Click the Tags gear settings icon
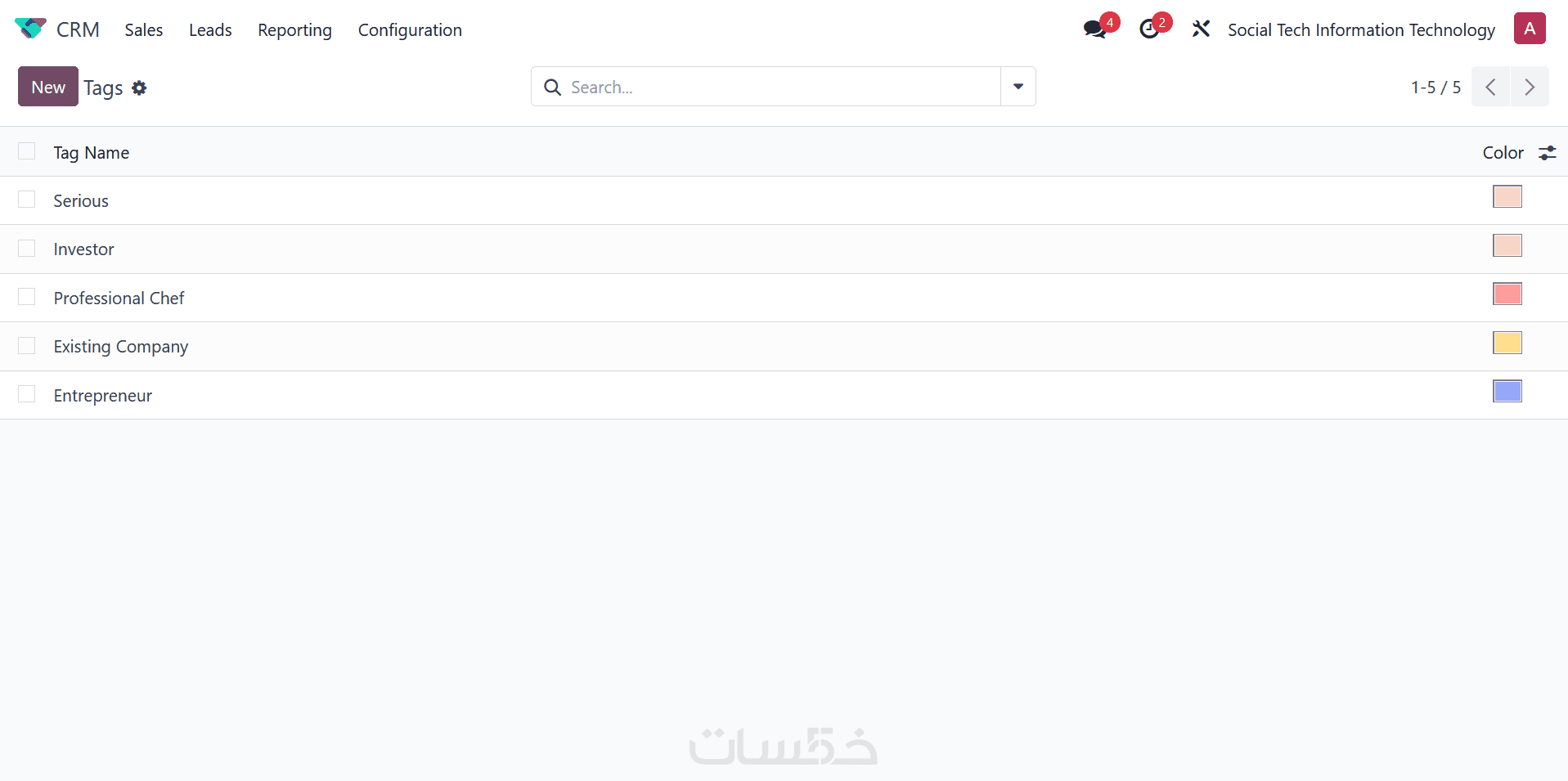 point(139,88)
